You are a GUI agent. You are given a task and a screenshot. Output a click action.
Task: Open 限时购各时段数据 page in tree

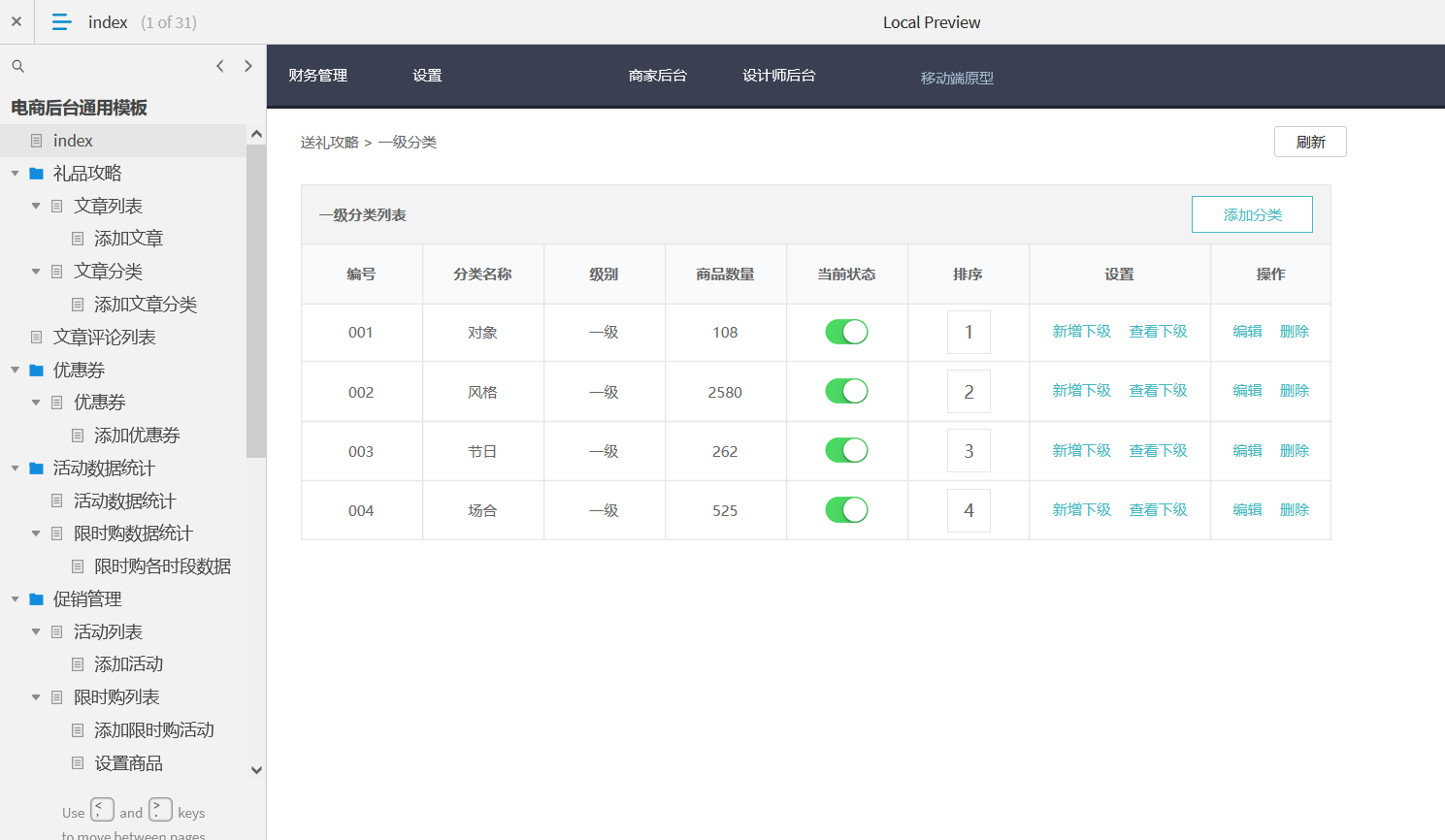pos(162,566)
